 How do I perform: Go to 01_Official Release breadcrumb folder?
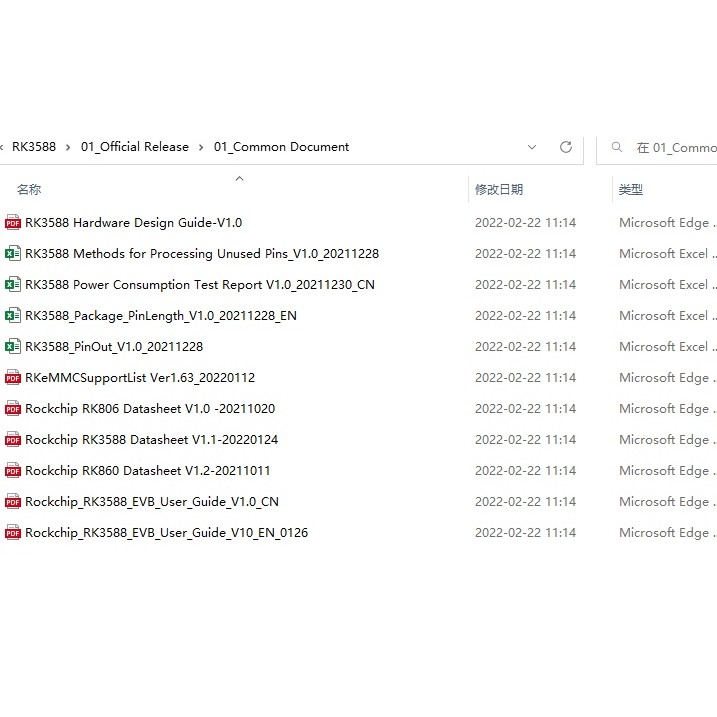(x=135, y=147)
